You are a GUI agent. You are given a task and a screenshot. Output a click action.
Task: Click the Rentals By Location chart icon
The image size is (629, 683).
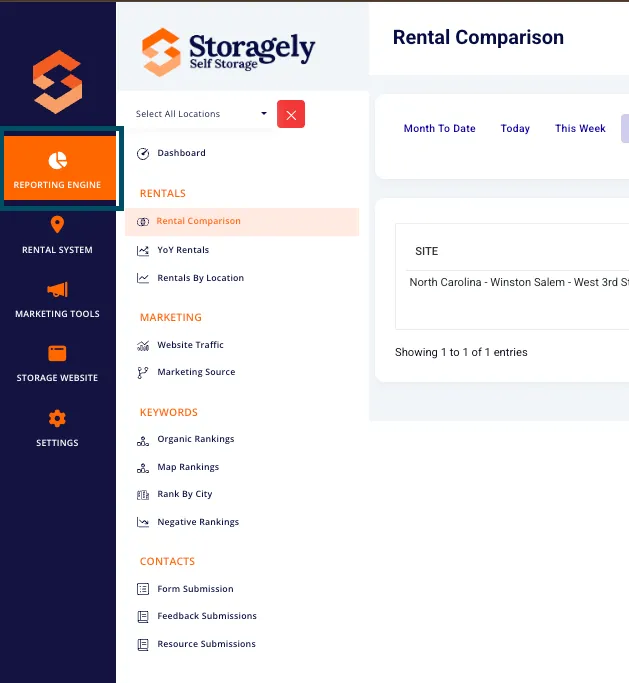pos(143,278)
